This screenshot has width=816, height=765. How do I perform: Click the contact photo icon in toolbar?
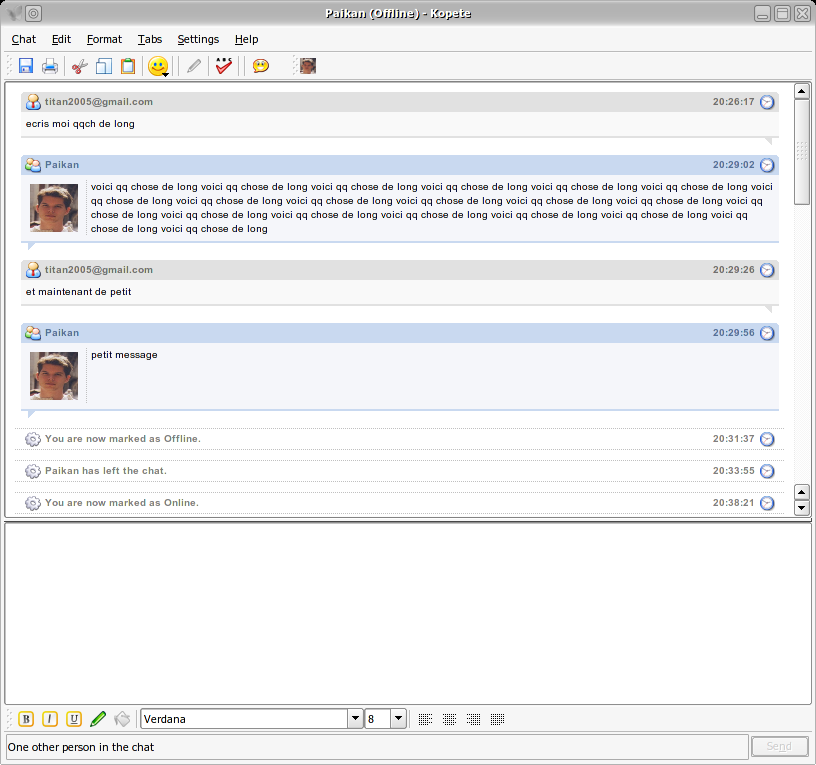click(308, 66)
